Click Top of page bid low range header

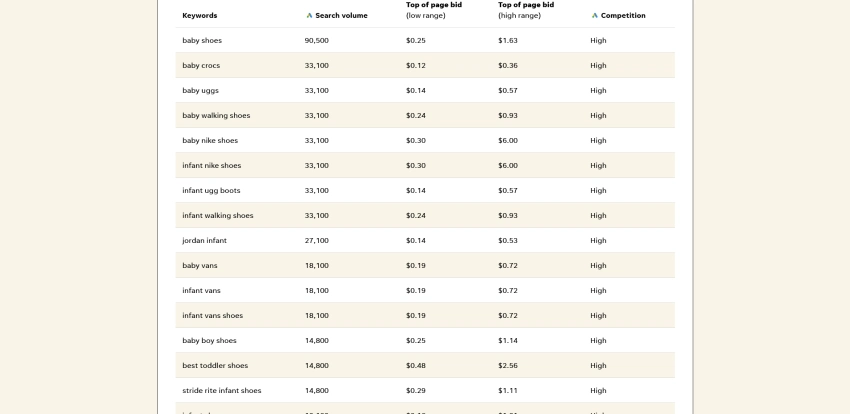click(x=434, y=10)
